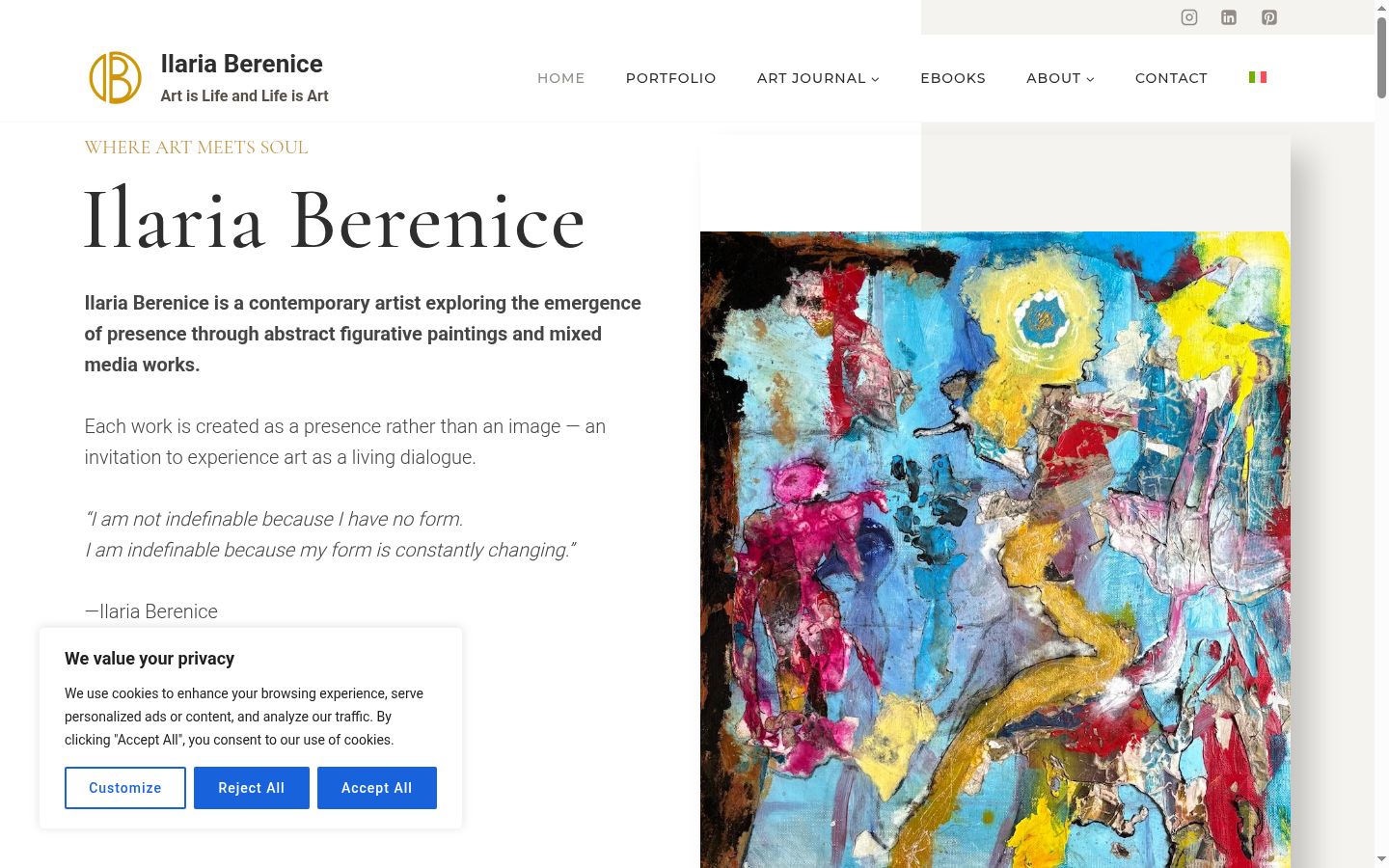Image resolution: width=1389 pixels, height=868 pixels.
Task: Click the vertical scrollbar thumb
Action: [x=1381, y=57]
